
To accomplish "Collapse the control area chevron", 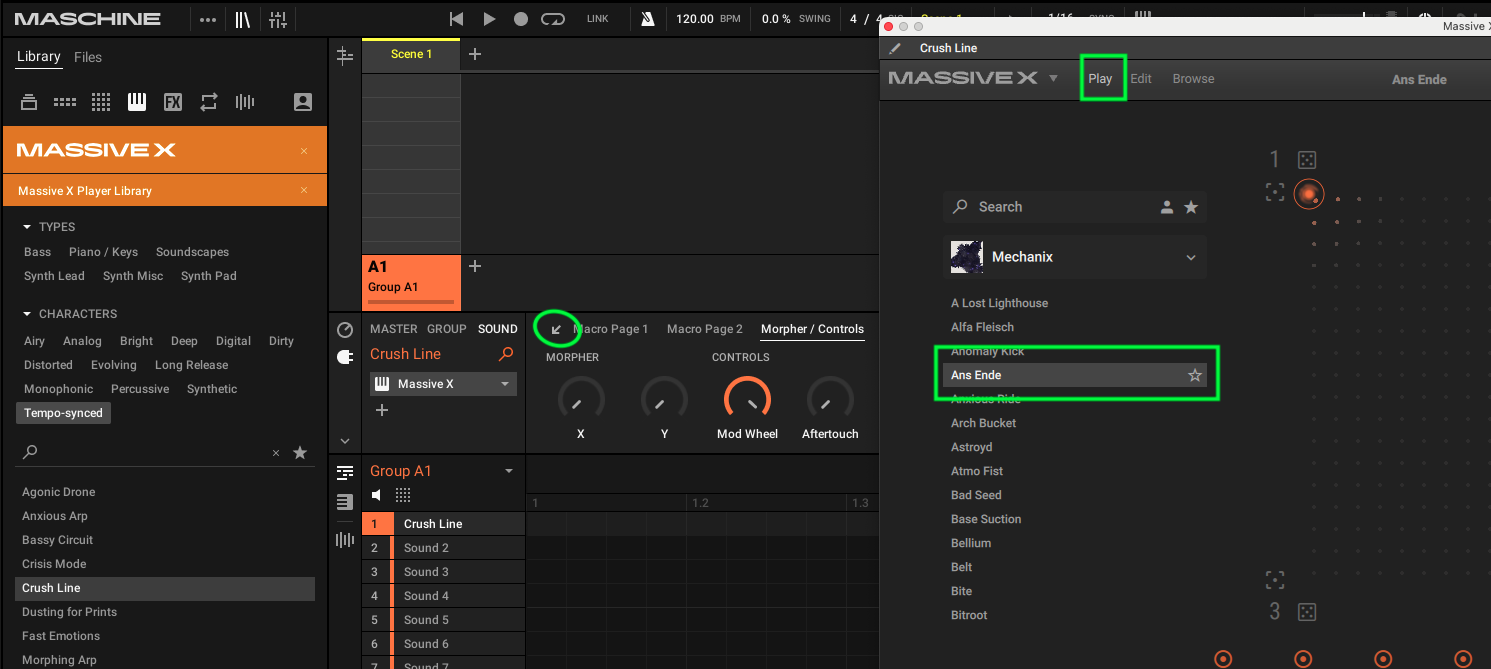I will point(345,441).
